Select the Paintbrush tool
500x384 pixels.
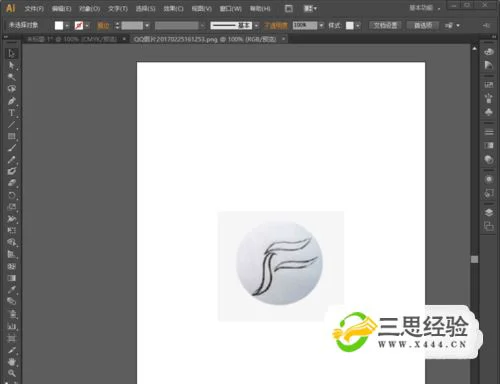click(x=12, y=148)
